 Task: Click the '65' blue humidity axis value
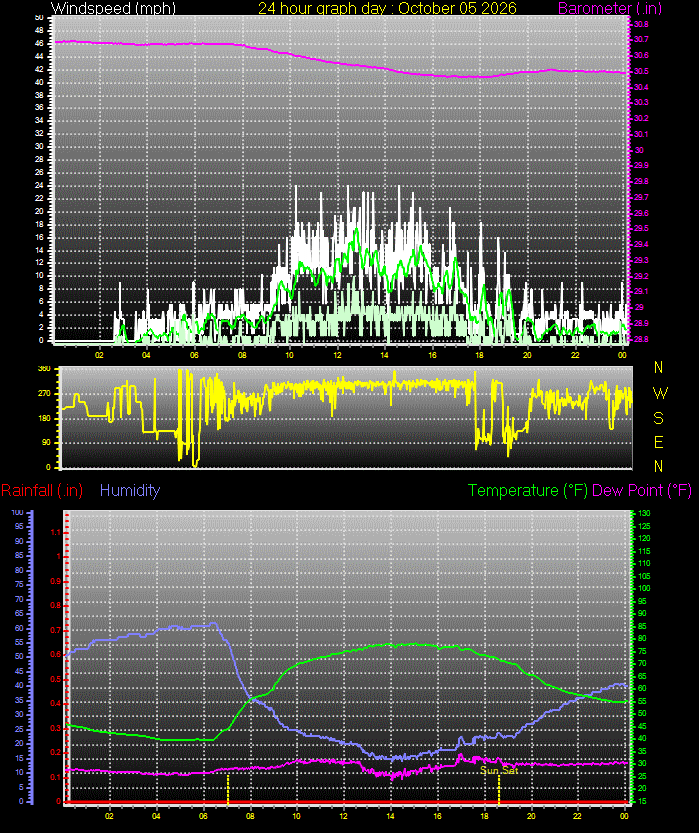[x=20, y=613]
